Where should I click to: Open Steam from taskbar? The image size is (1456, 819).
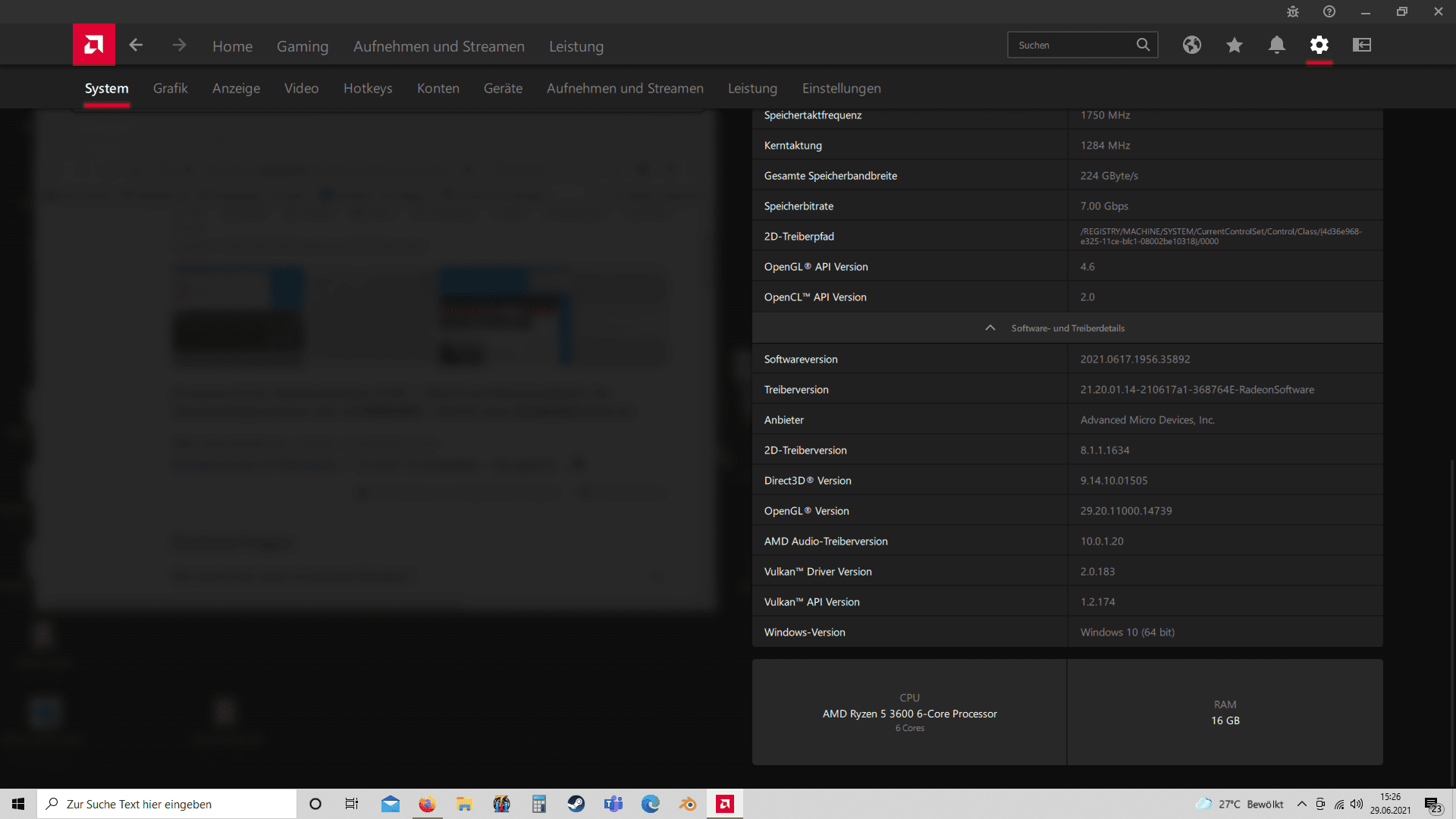576,804
